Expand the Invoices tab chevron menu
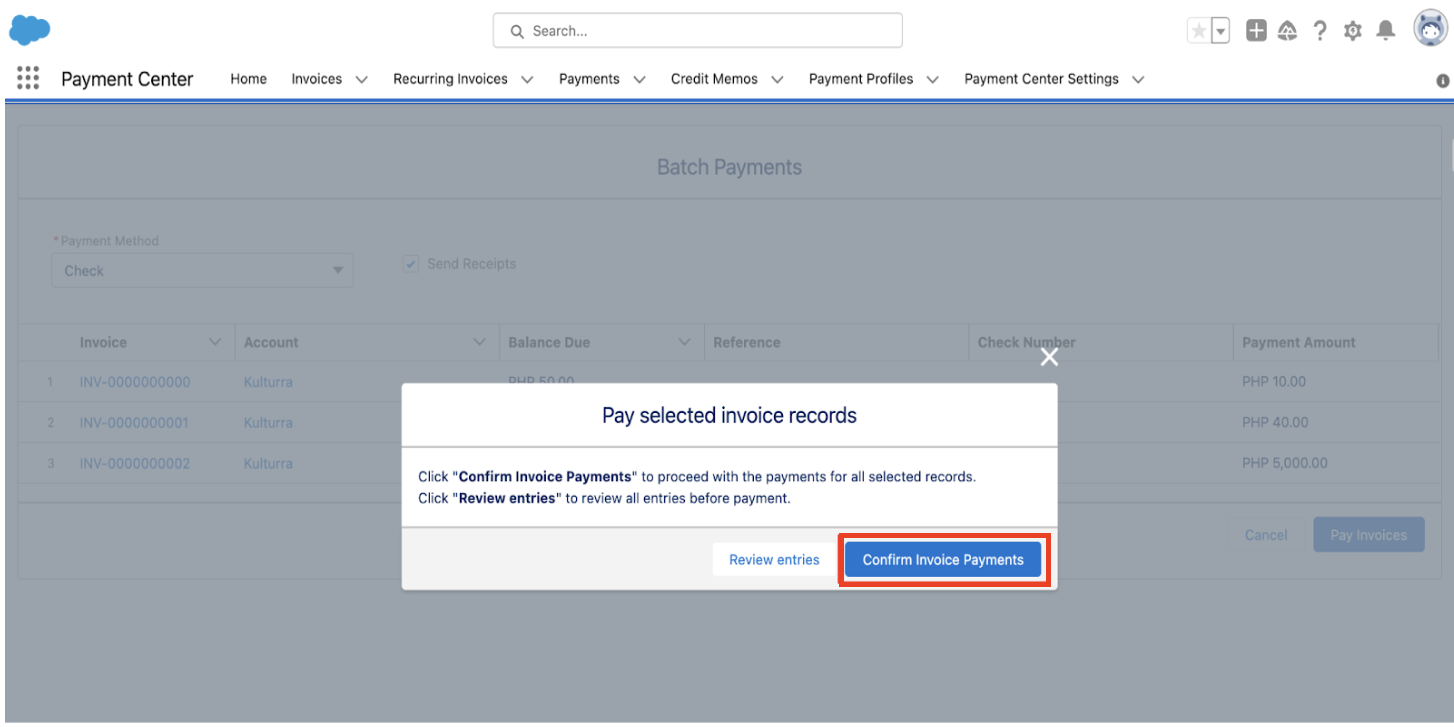This screenshot has width=1454, height=727. [361, 79]
